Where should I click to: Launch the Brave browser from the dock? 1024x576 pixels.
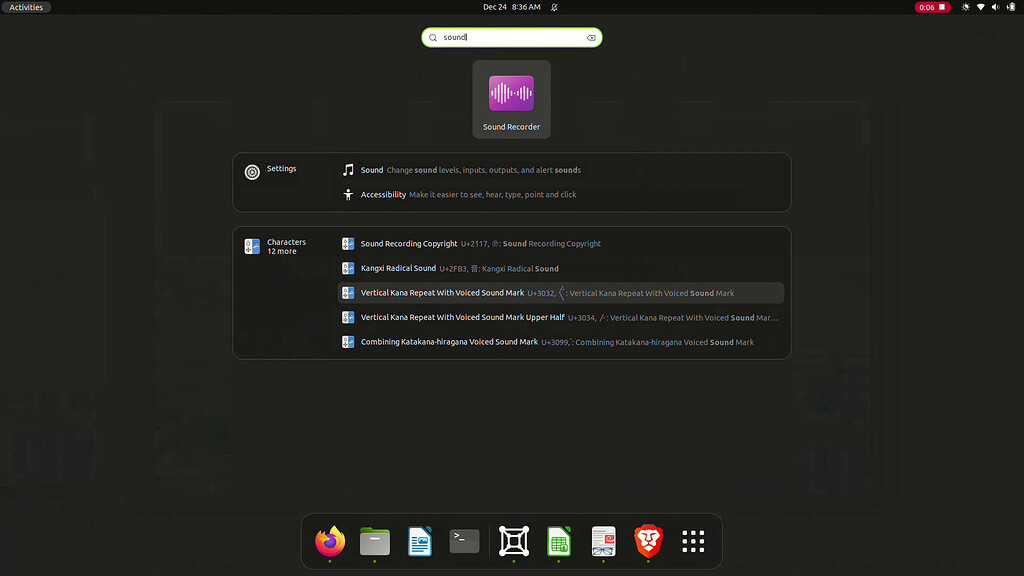click(x=647, y=541)
